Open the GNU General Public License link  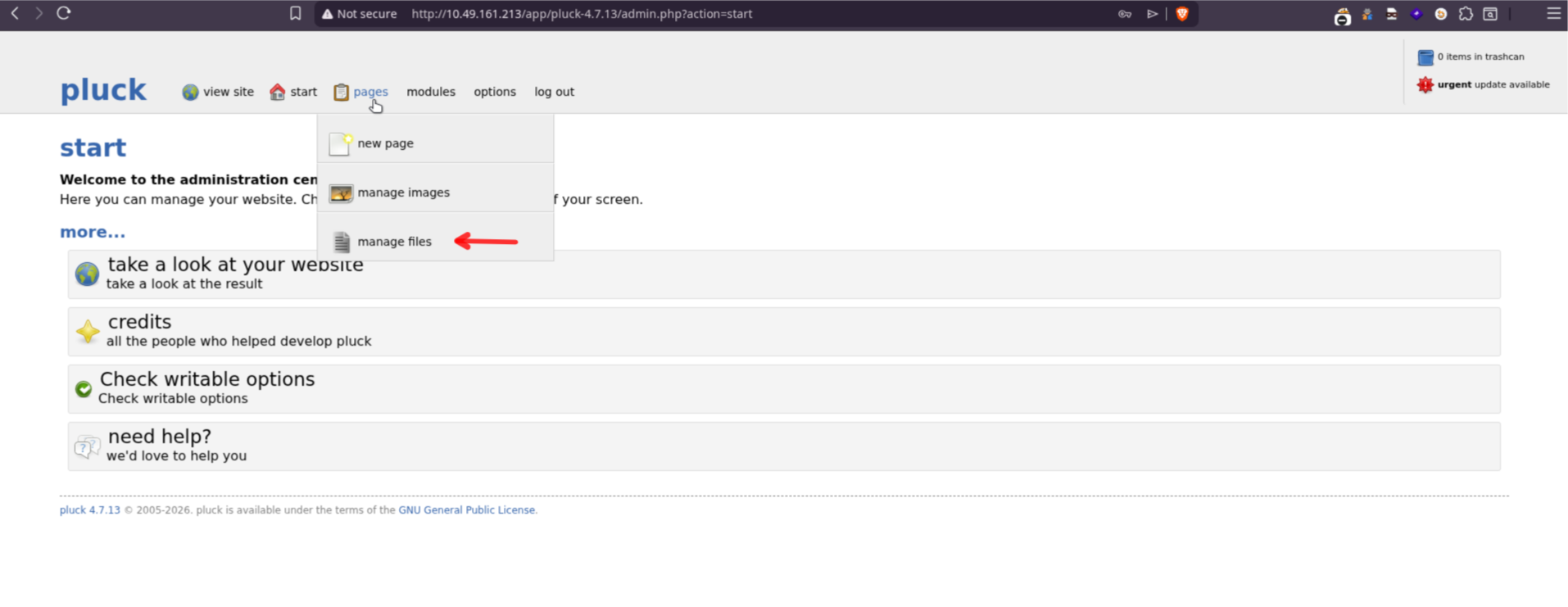(467, 510)
